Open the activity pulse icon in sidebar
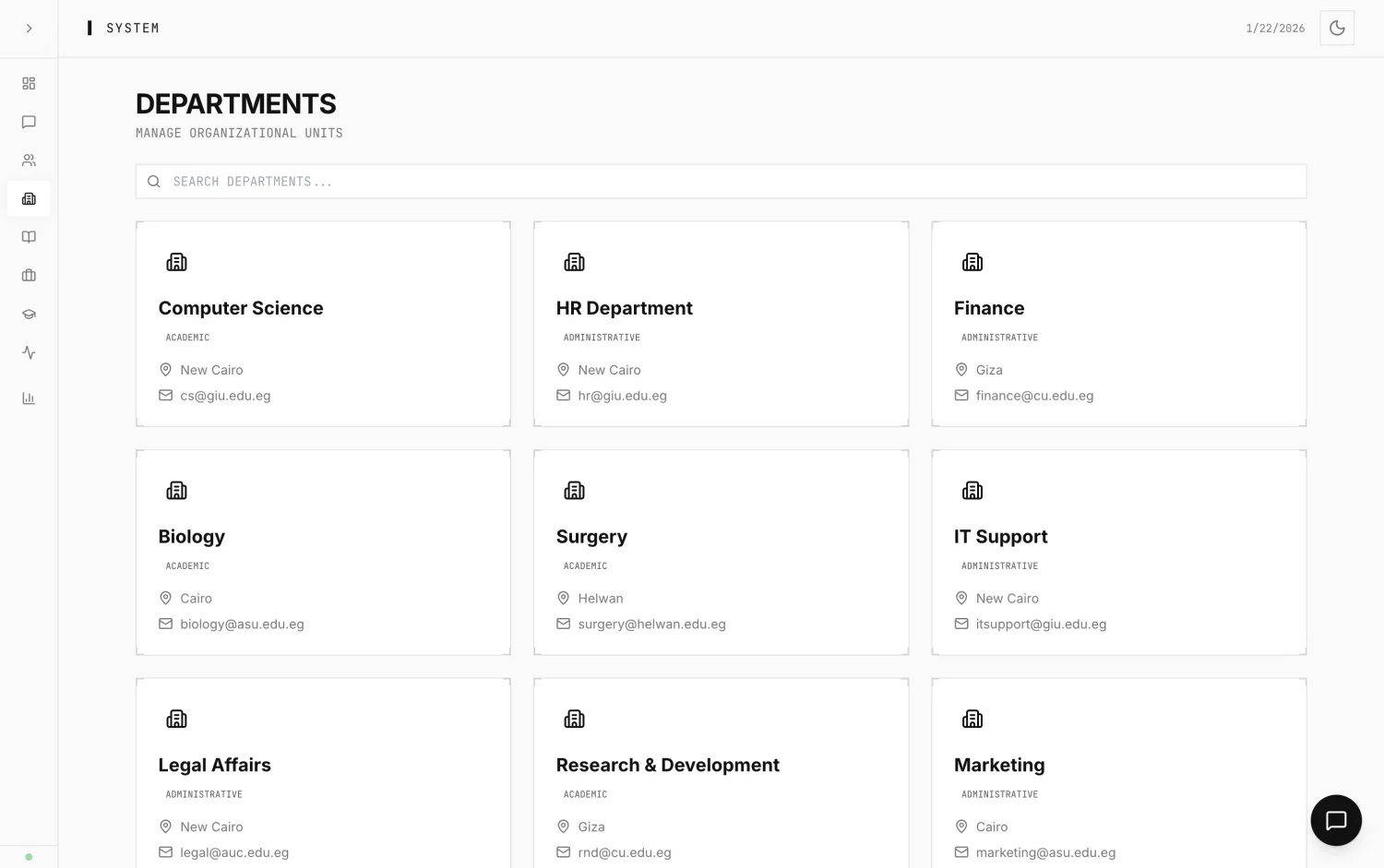The image size is (1384, 868). (x=29, y=352)
